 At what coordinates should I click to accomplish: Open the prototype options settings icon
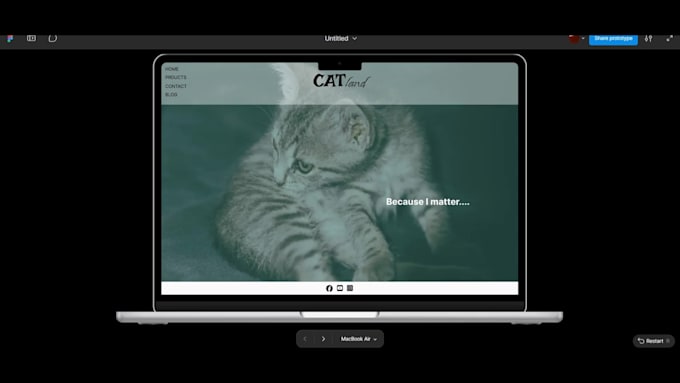coord(648,39)
